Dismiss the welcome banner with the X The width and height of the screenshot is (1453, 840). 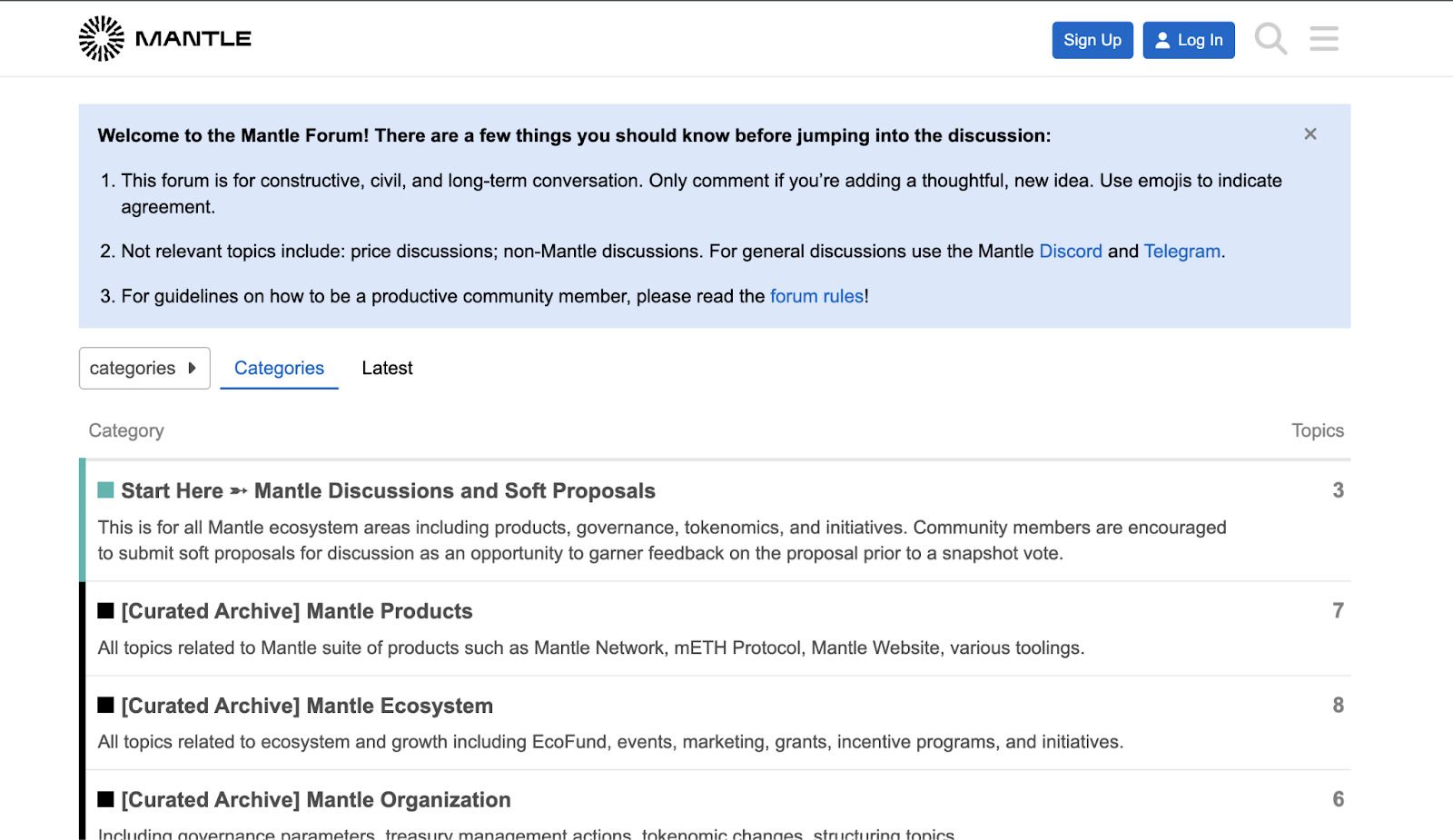(x=1310, y=134)
